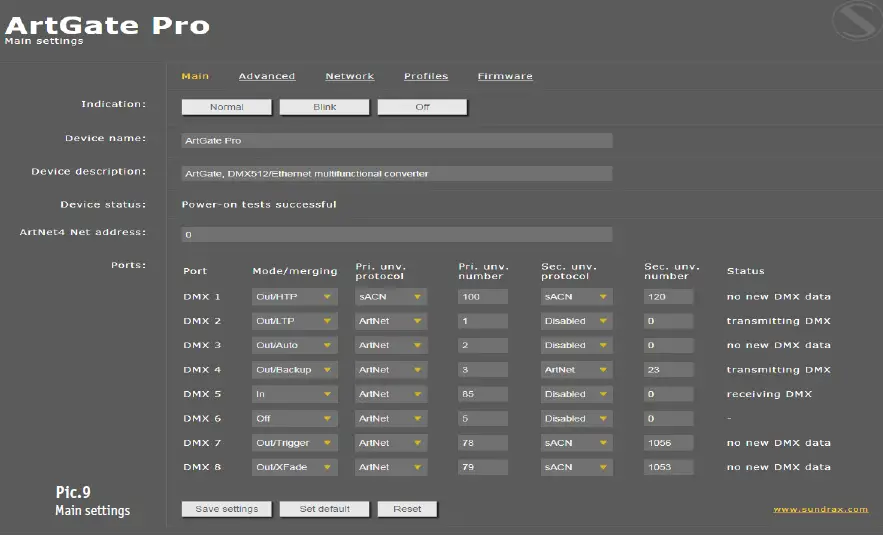Open DMX 3 secondary protocol dropdown Disabled
Image resolution: width=883 pixels, height=542 pixels.
pyautogui.click(x=577, y=345)
